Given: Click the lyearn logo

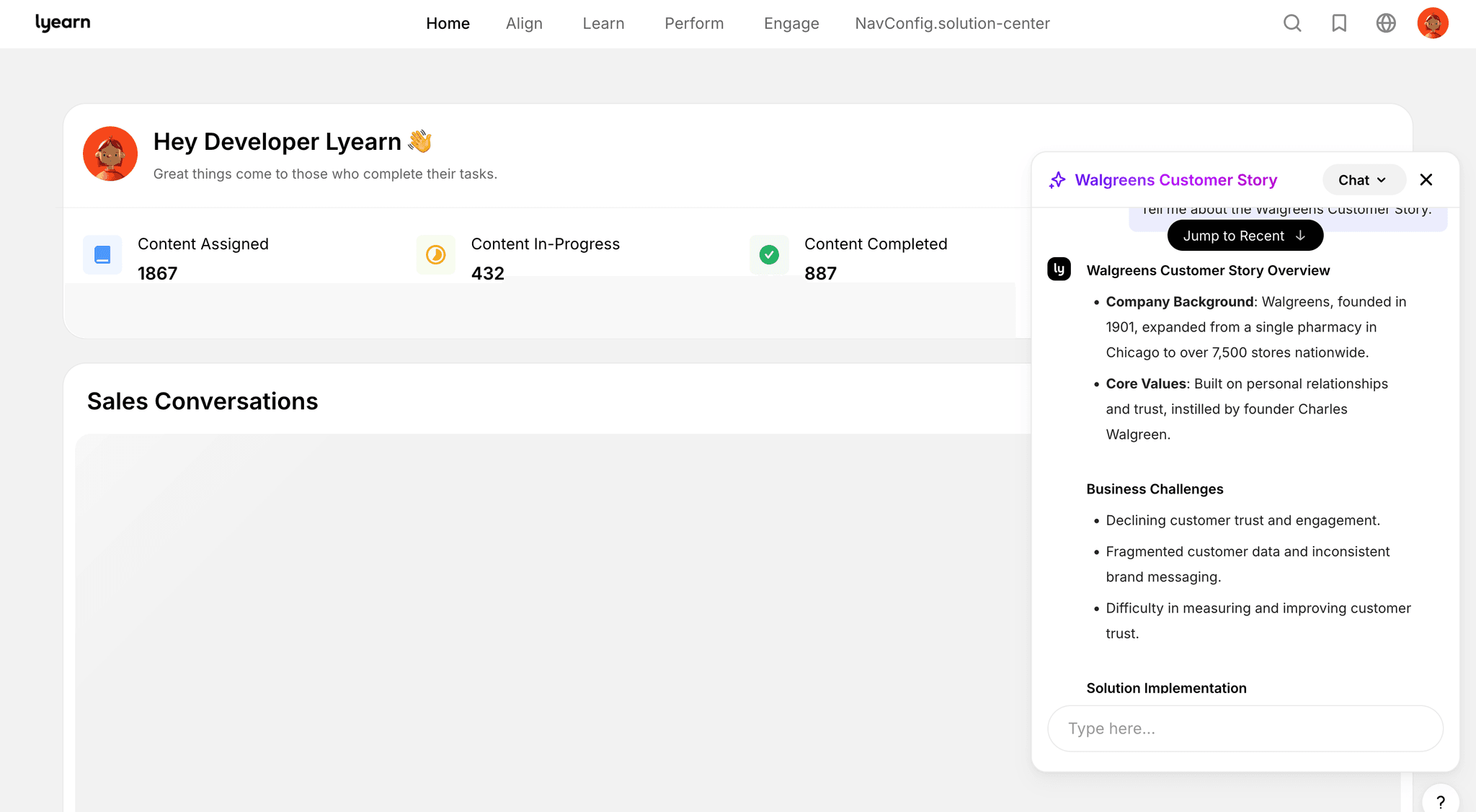Looking at the screenshot, I should (63, 23).
